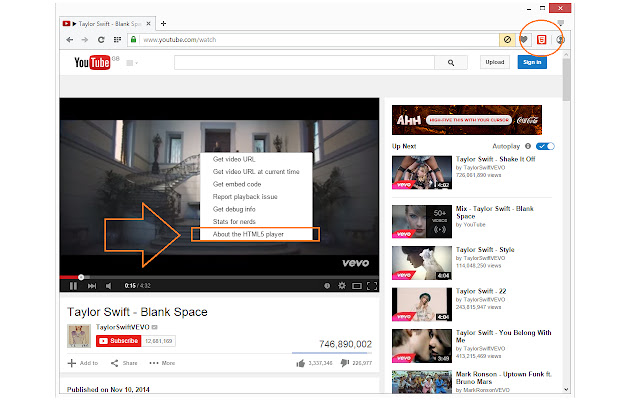Image resolution: width=640 pixels, height=400 pixels.
Task: Toggle the Autoplay switch
Action: point(545,146)
